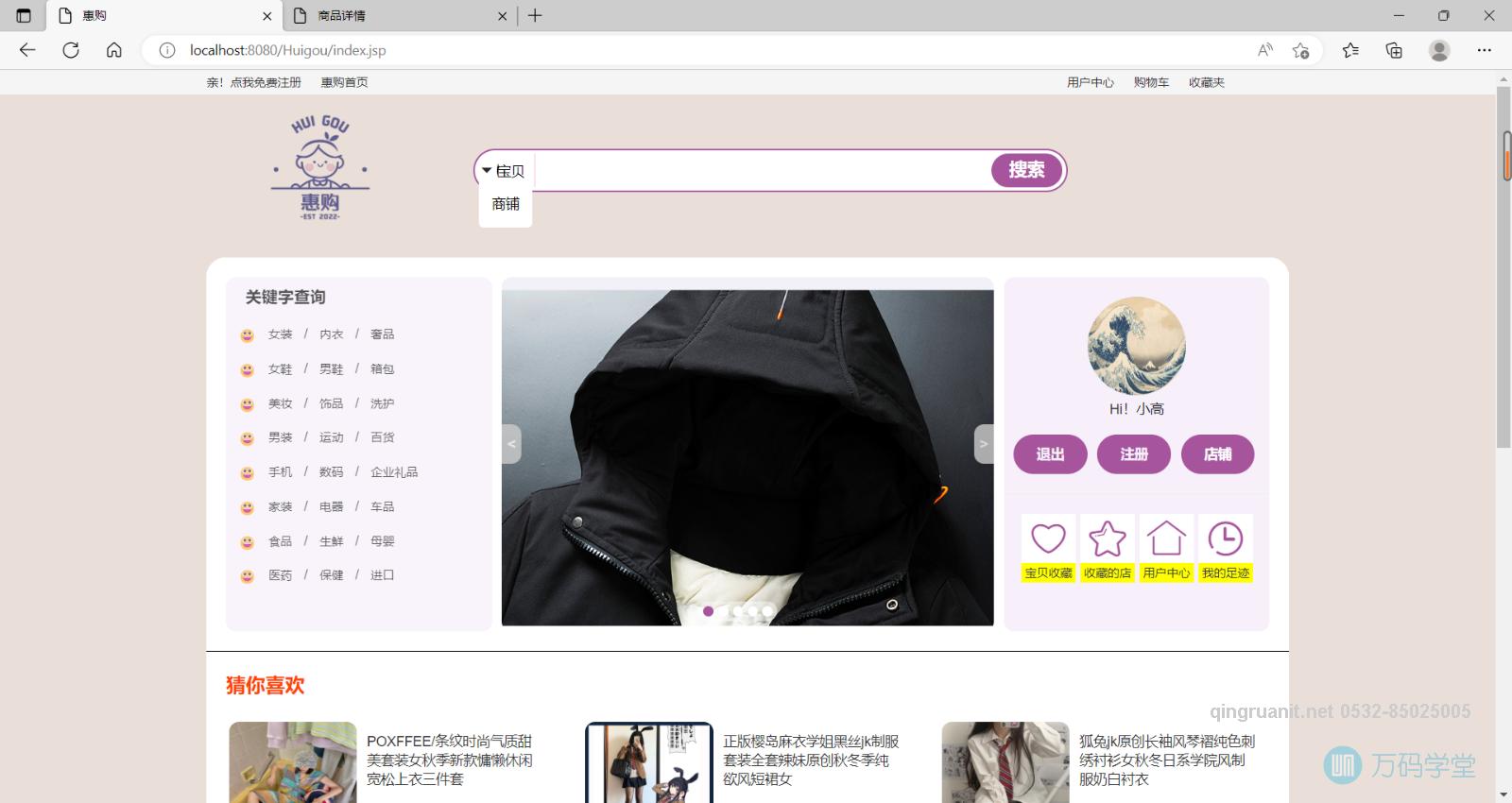Select keyword 生鲜
Viewport: 1512px width, 803px height.
coord(331,541)
